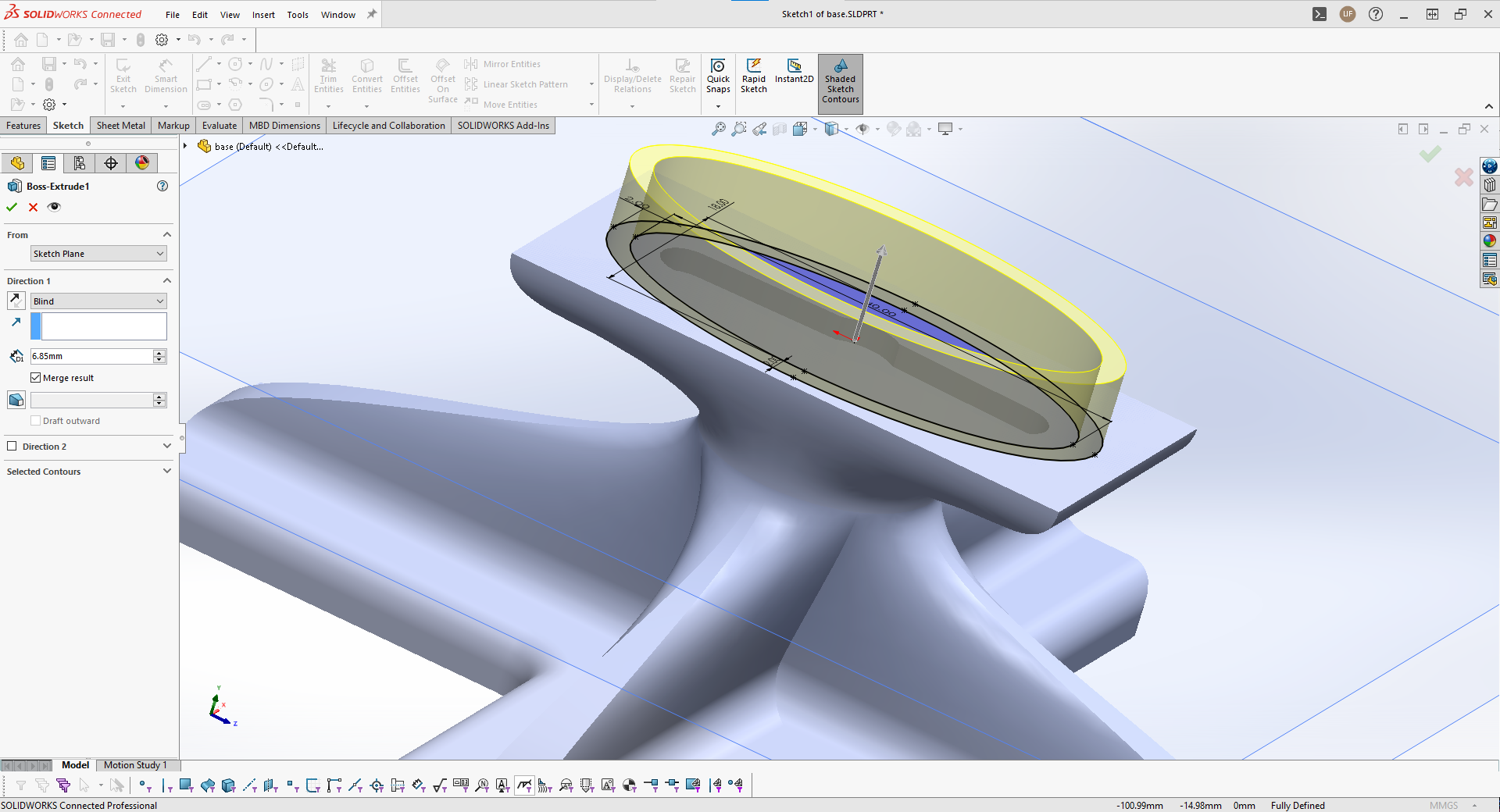
Task: Switch to the Sheet Metal tab
Action: point(121,126)
